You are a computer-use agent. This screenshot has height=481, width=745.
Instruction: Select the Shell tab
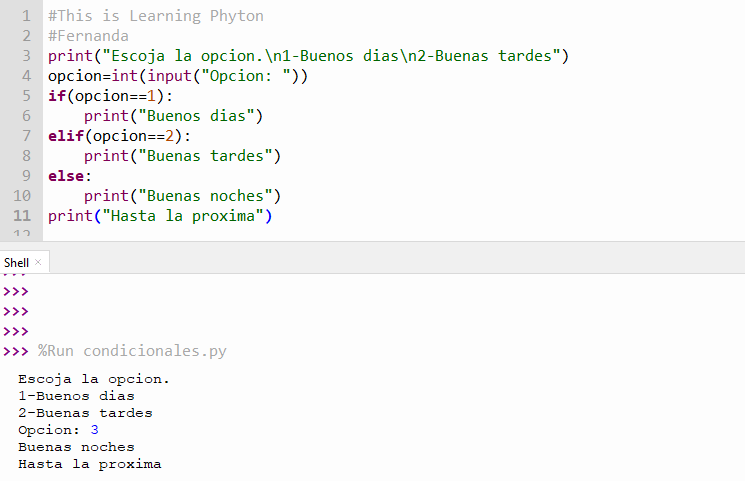(17, 262)
